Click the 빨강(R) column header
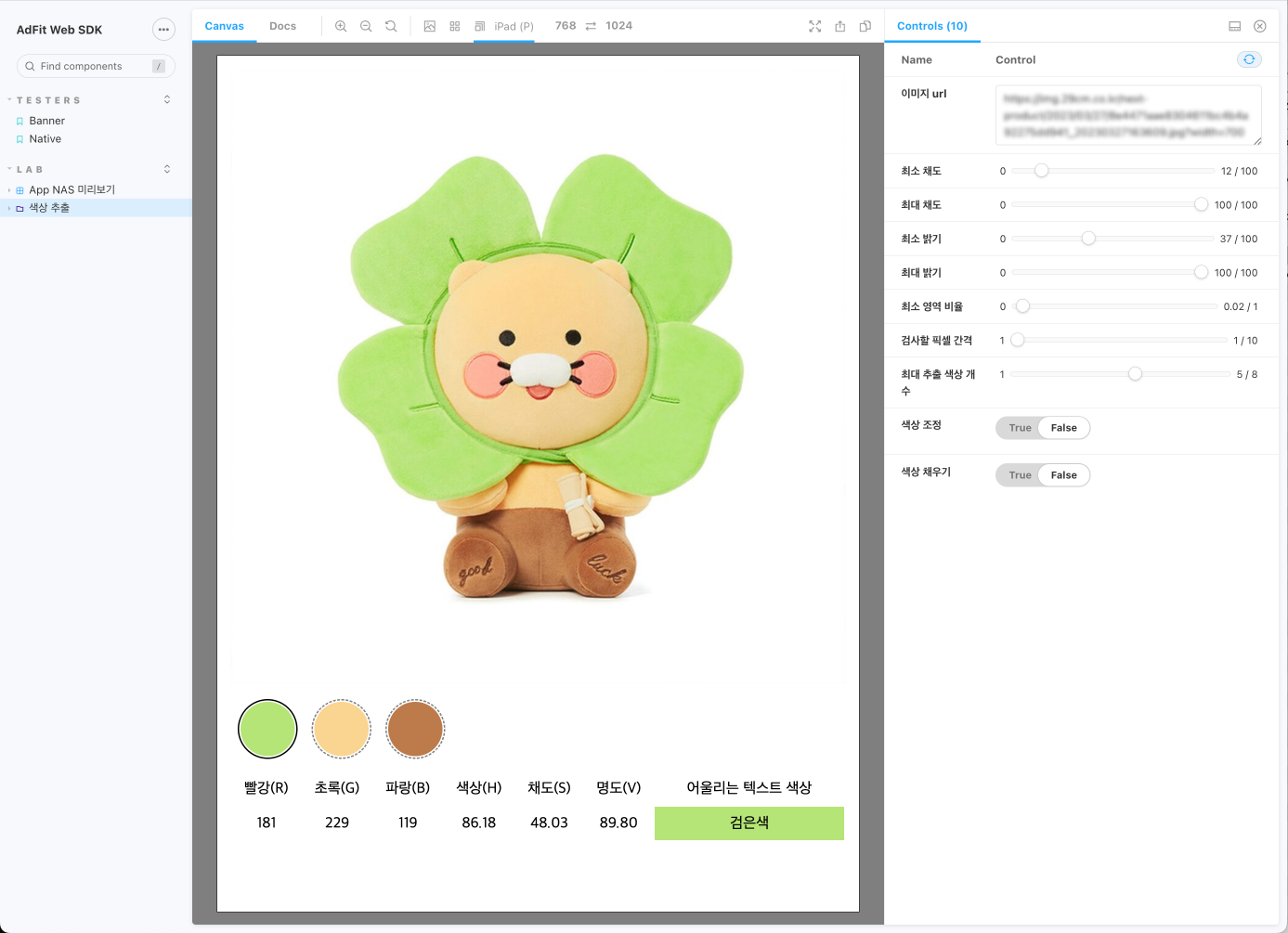The height and width of the screenshot is (933, 1288). 267,787
